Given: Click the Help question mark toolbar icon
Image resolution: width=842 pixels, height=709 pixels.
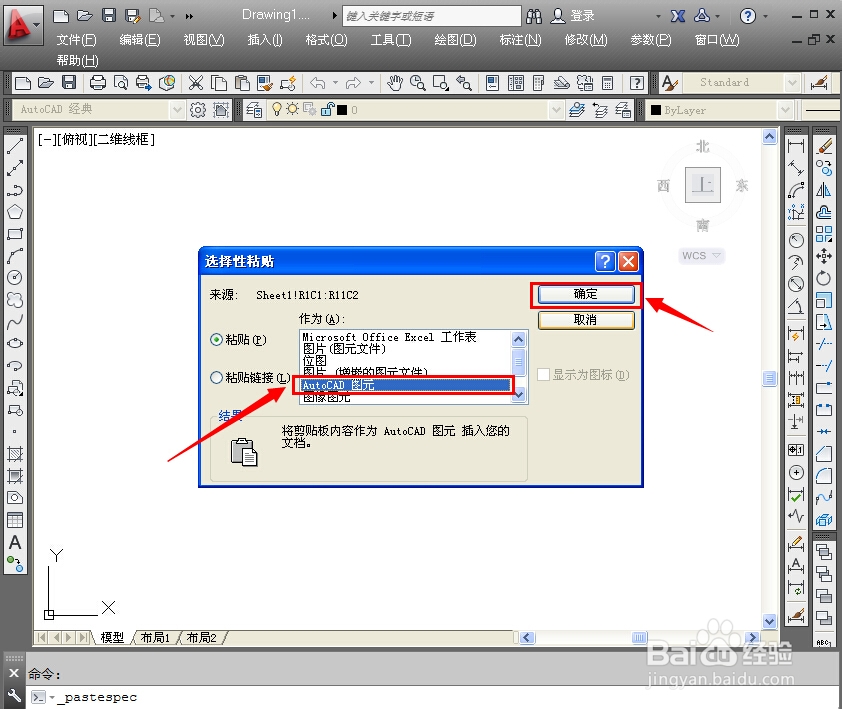Looking at the screenshot, I should (x=637, y=83).
